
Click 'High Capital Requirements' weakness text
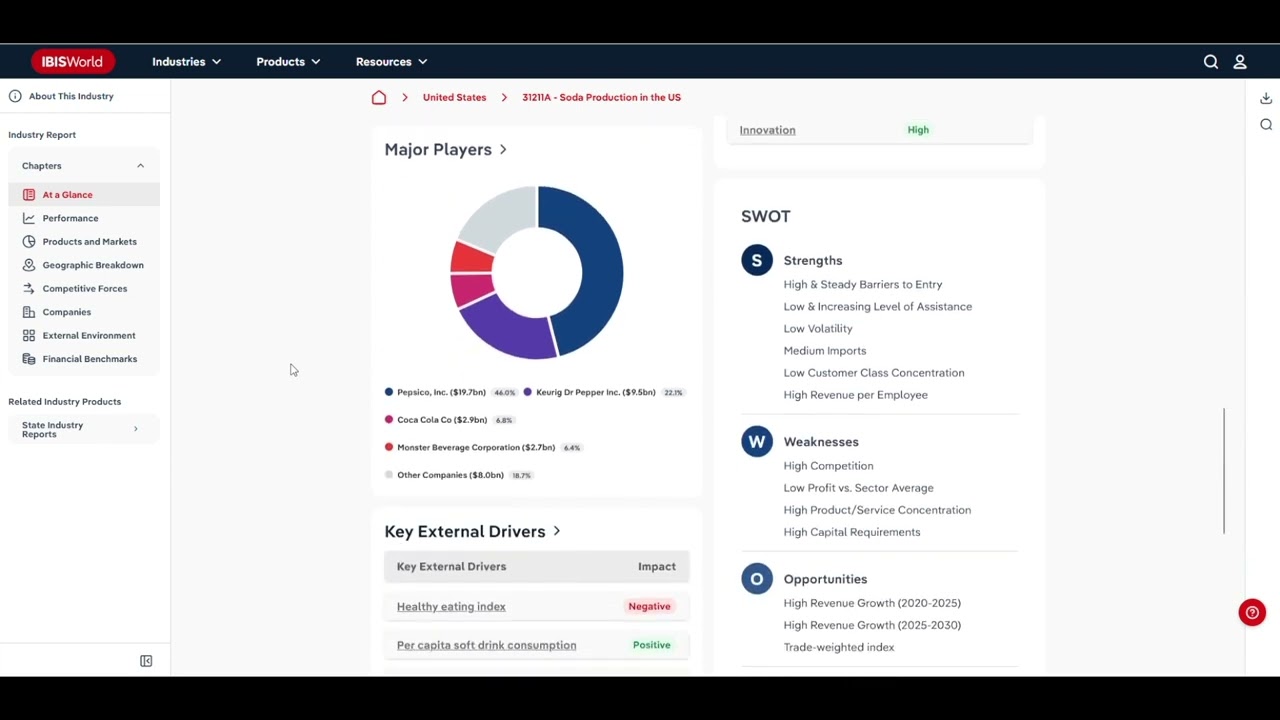click(852, 532)
